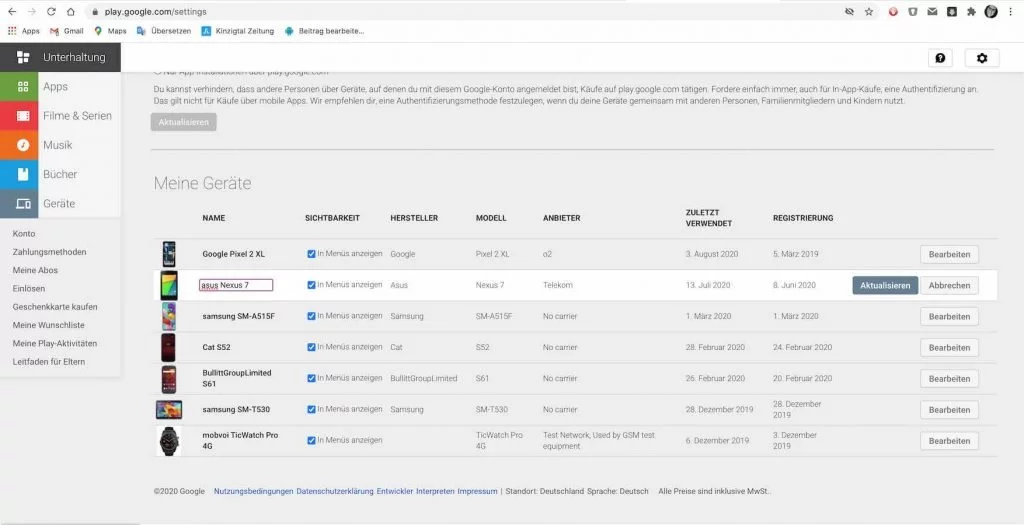
Task: Toggle menu visibility for mobvoi TicWatch Pro
Action: point(311,441)
